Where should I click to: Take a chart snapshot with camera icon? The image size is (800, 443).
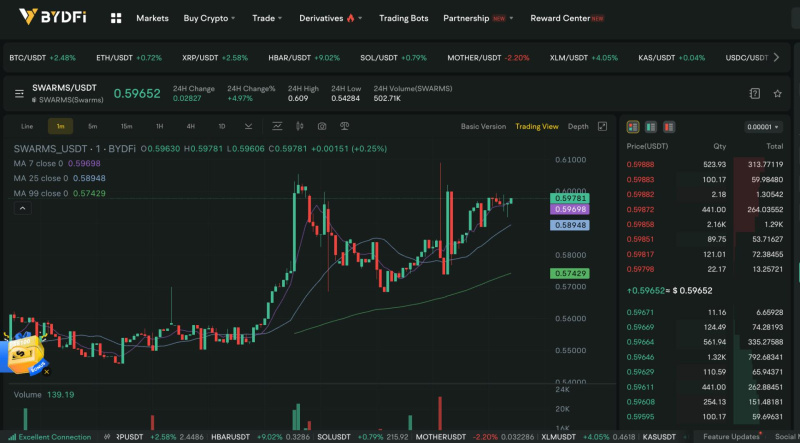321,127
